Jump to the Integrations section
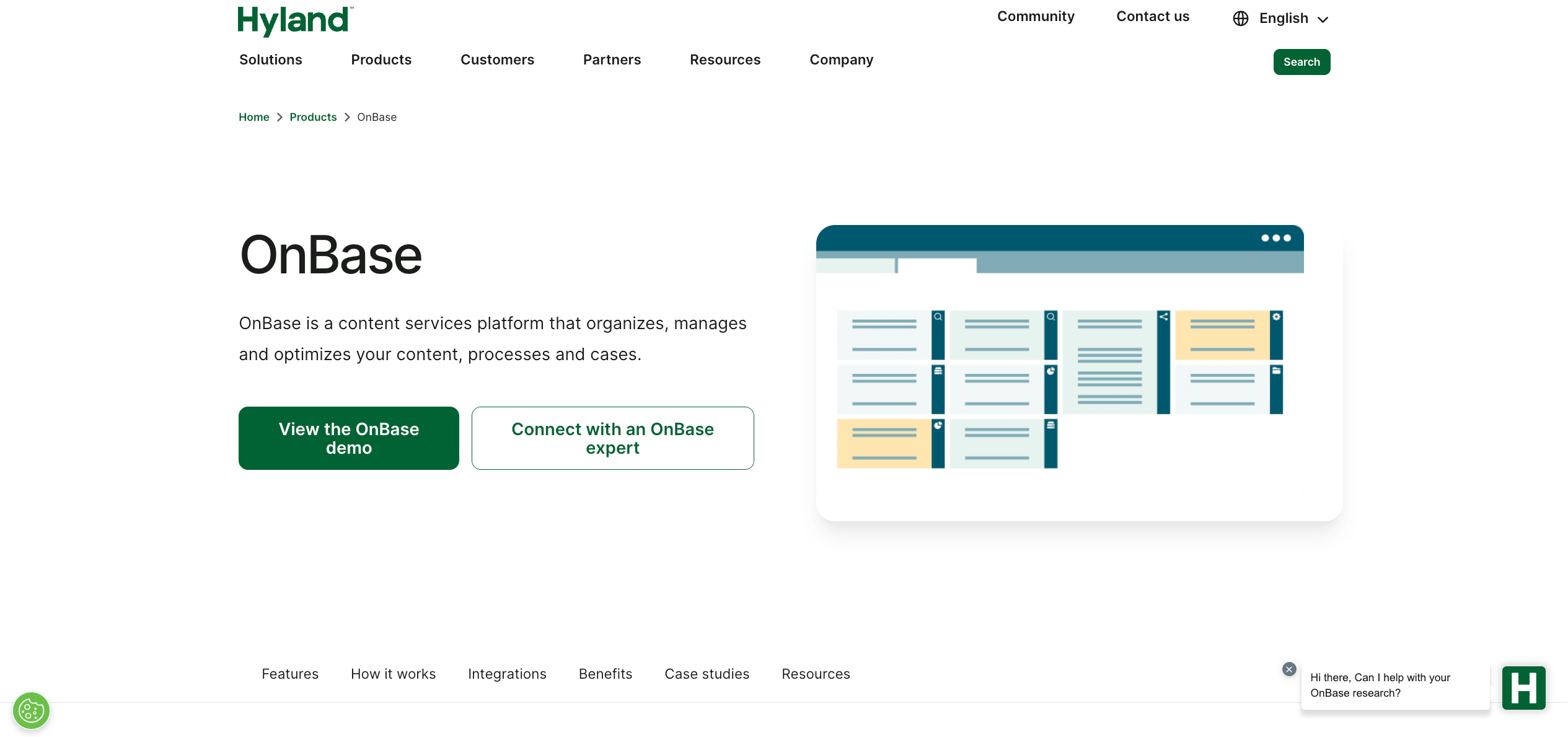This screenshot has height=737, width=1568. pyautogui.click(x=507, y=674)
